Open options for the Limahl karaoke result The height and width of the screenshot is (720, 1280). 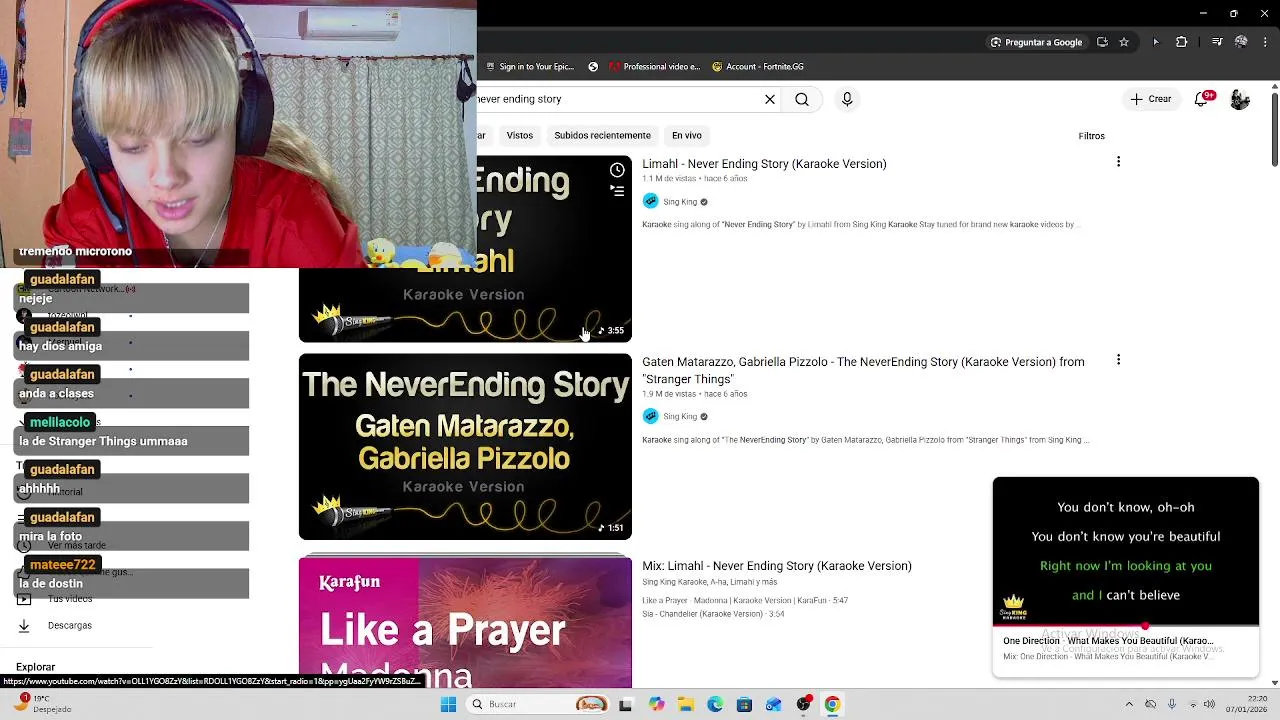click(x=1118, y=162)
